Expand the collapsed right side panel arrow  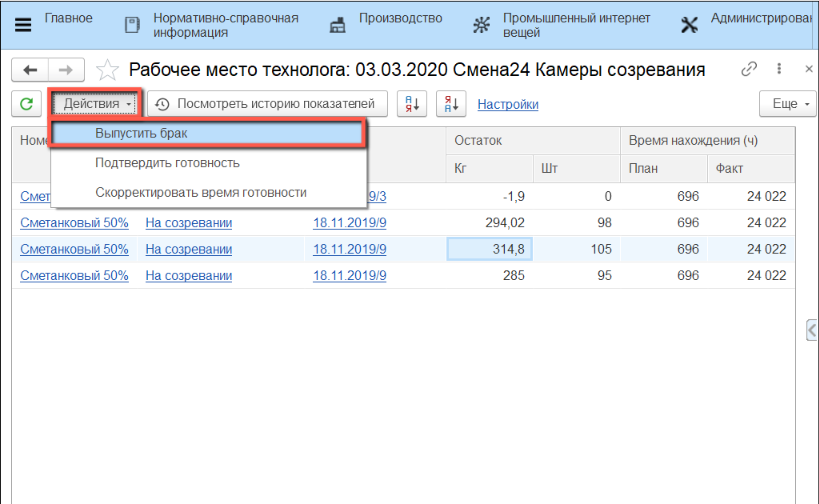pyautogui.click(x=812, y=330)
